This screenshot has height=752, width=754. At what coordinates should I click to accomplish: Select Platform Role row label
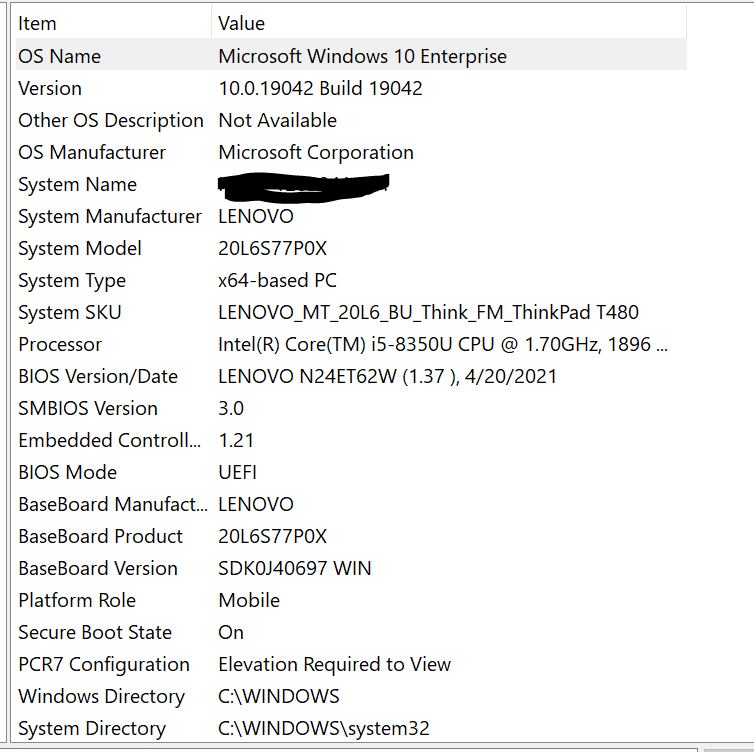point(77,601)
